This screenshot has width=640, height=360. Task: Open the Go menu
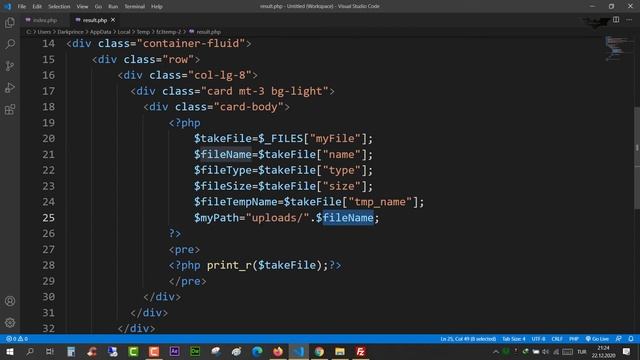tap(98, 6)
